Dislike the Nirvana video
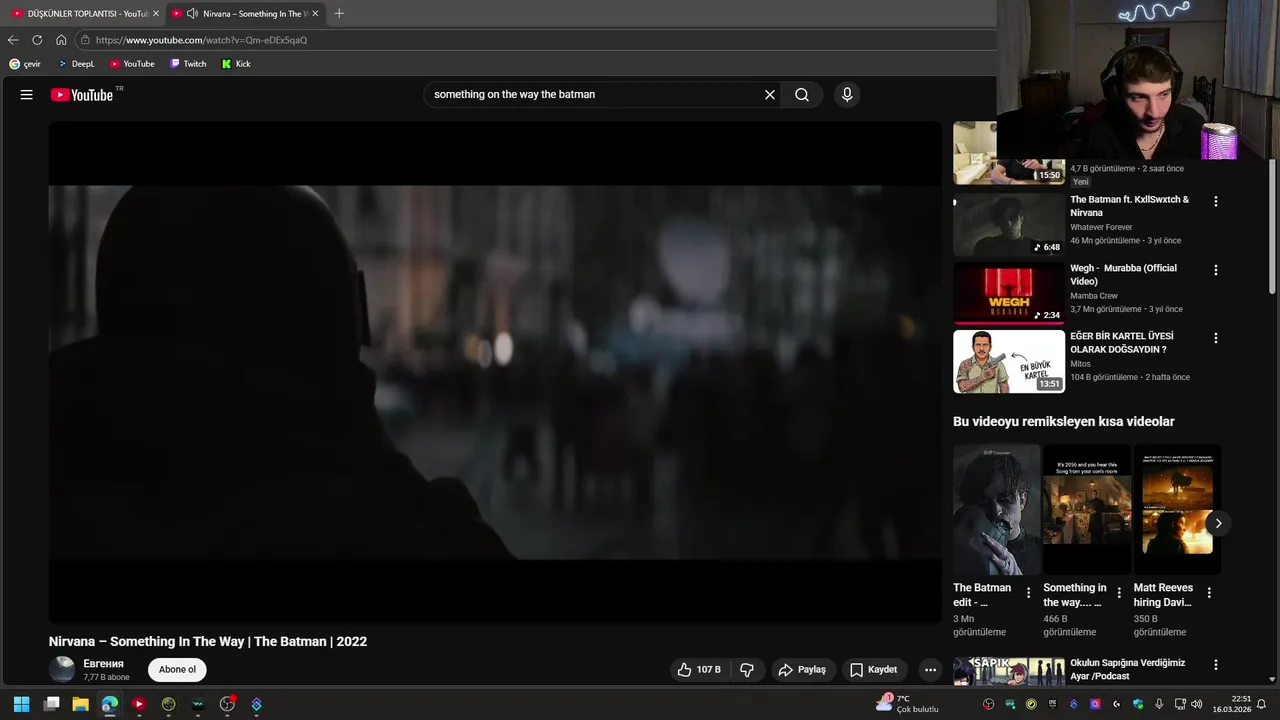1280x720 pixels. (746, 669)
